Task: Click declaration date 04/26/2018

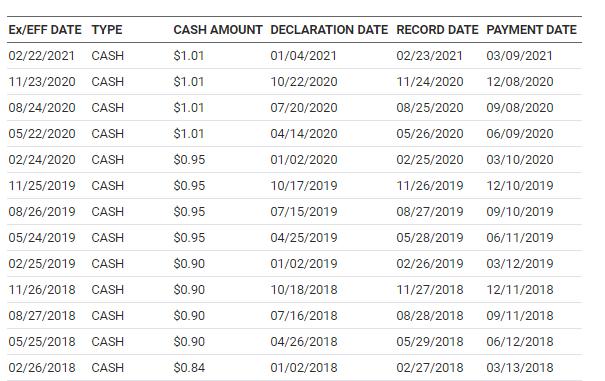Action: pos(304,342)
